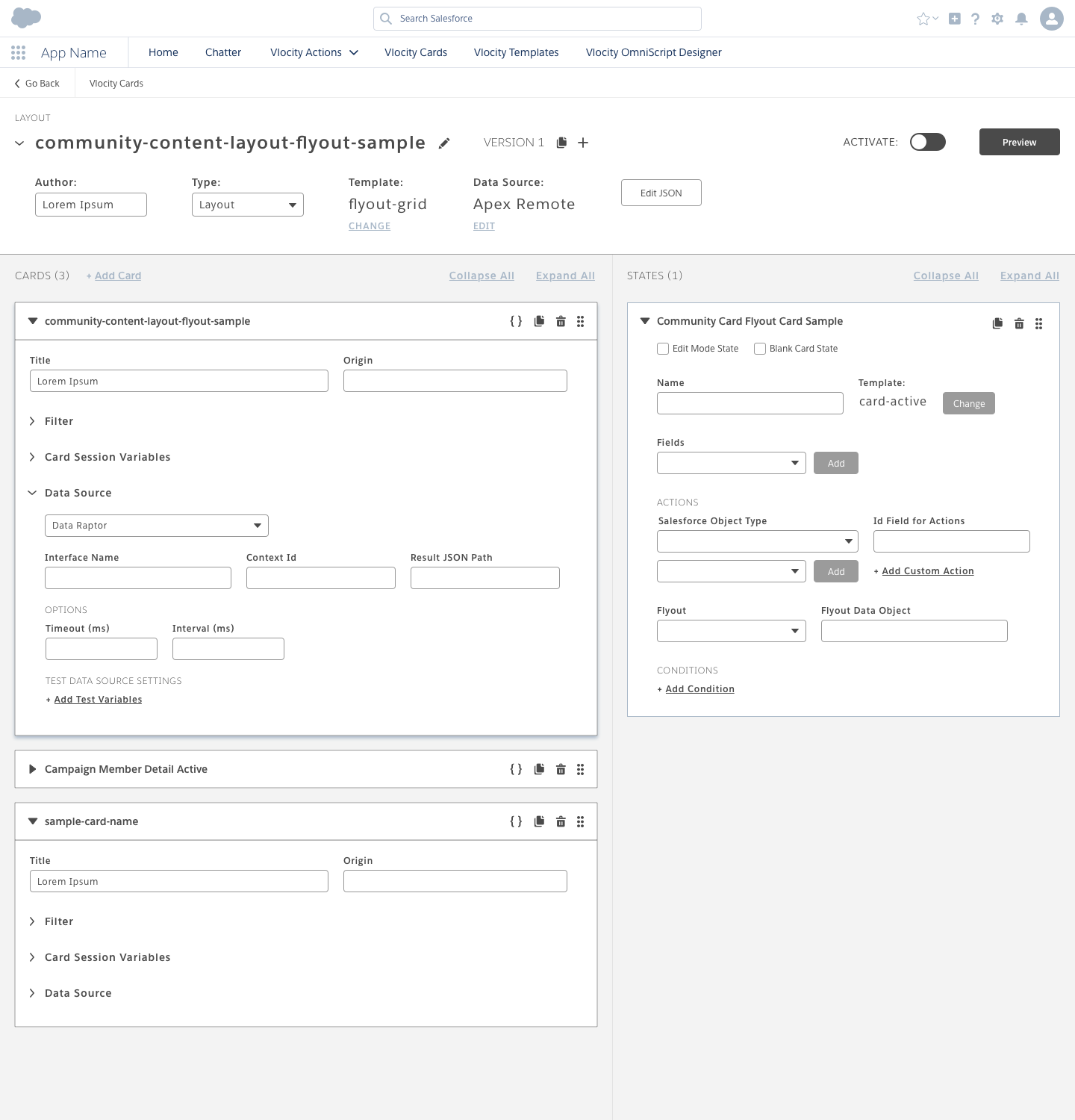Viewport: 1075px width, 1120px height.
Task: Open JSON braces for community-content-layout-flyout-sample card
Action: pyautogui.click(x=516, y=321)
